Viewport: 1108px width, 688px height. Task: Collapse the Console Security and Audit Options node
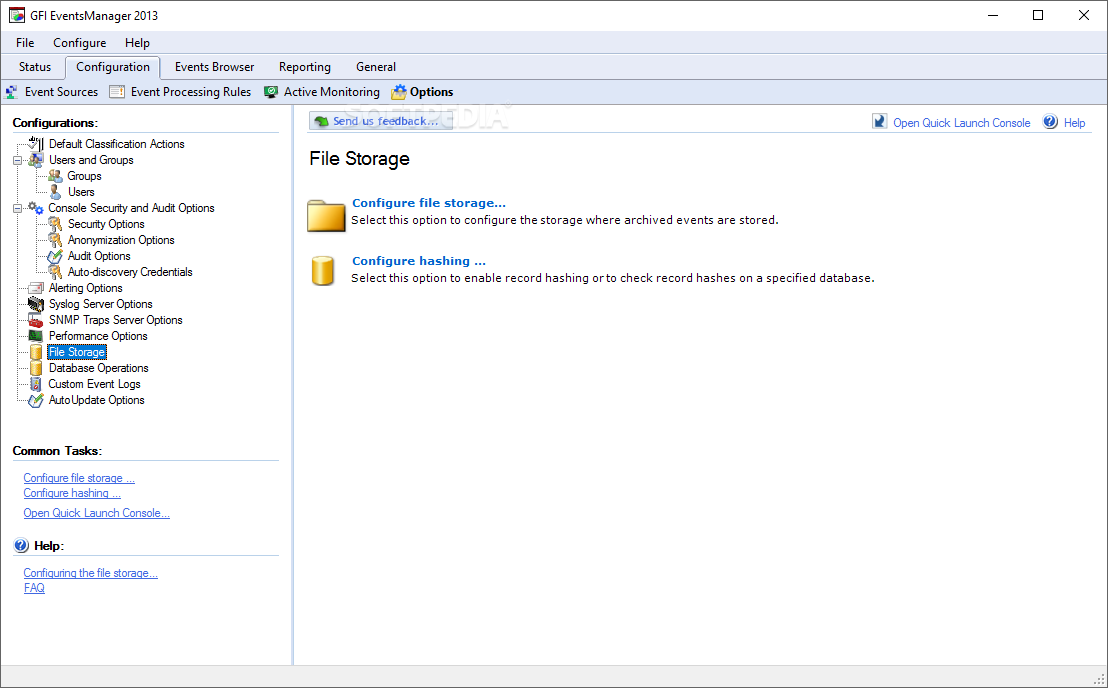point(18,208)
